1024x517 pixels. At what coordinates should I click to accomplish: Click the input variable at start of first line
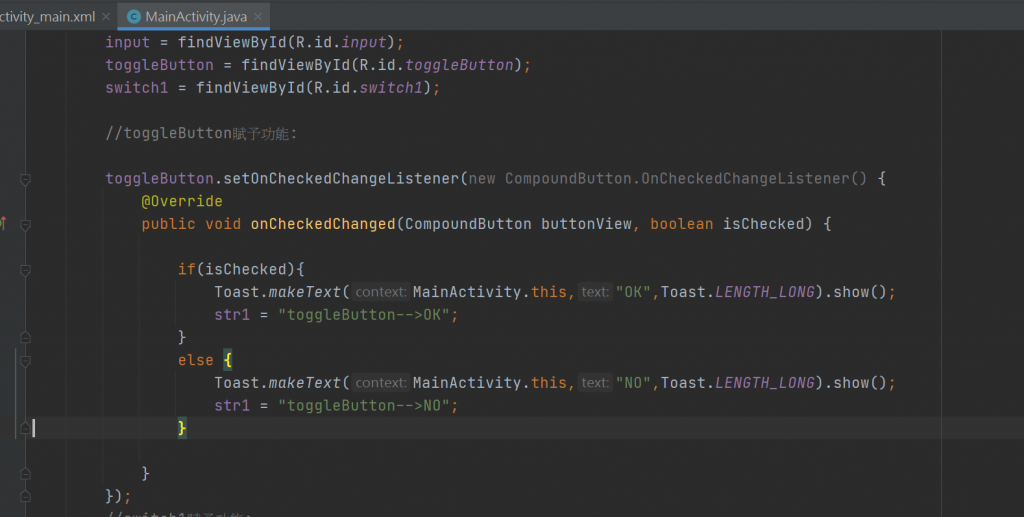coord(127,42)
